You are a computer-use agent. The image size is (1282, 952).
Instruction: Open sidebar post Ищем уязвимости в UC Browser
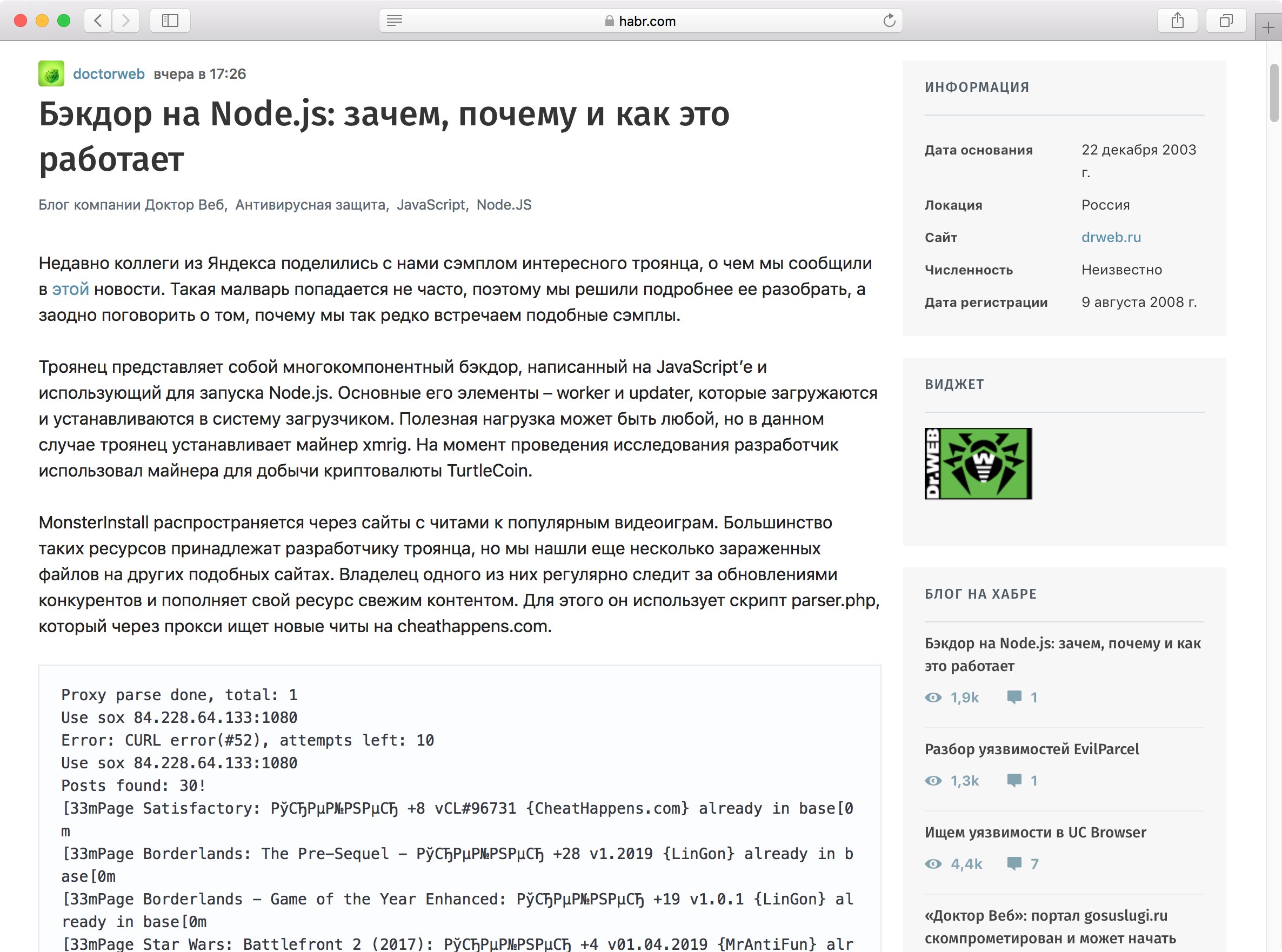coord(1036,832)
